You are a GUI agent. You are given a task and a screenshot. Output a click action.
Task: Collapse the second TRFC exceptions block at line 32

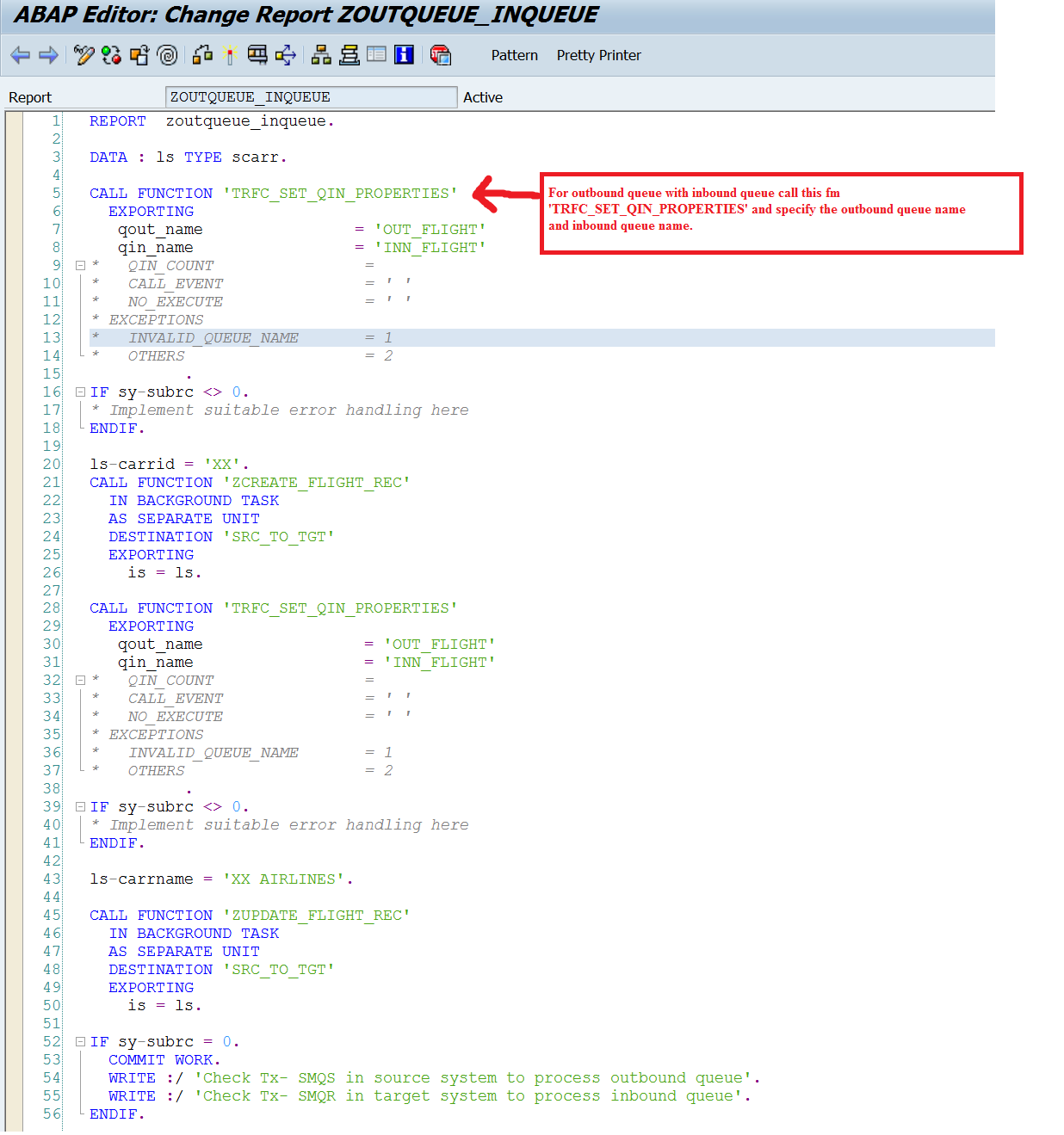point(80,680)
